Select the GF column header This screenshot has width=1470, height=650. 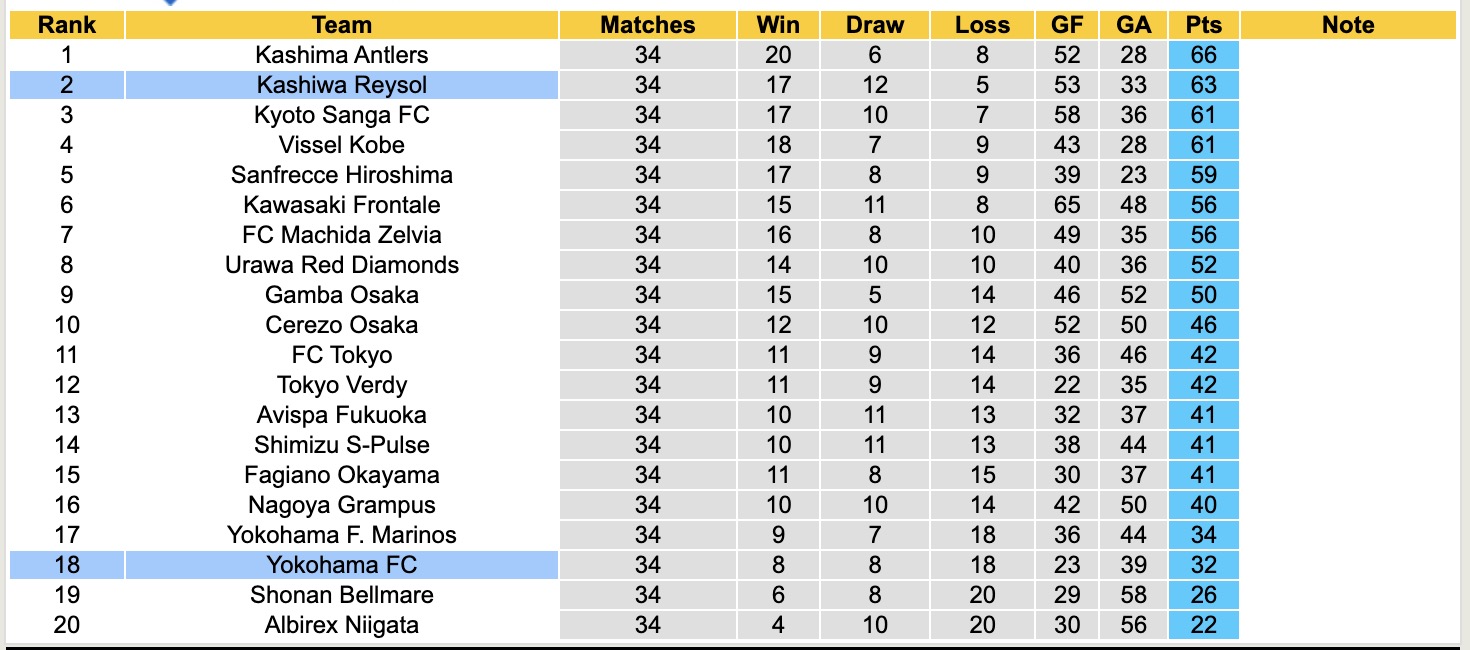click(x=1067, y=25)
